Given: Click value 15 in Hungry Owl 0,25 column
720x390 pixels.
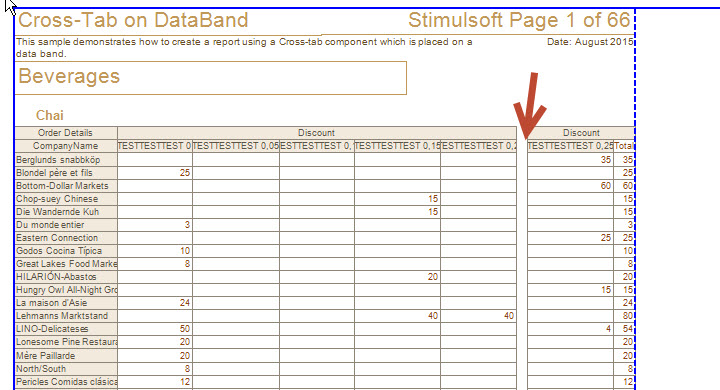Looking at the screenshot, I should [x=606, y=290].
